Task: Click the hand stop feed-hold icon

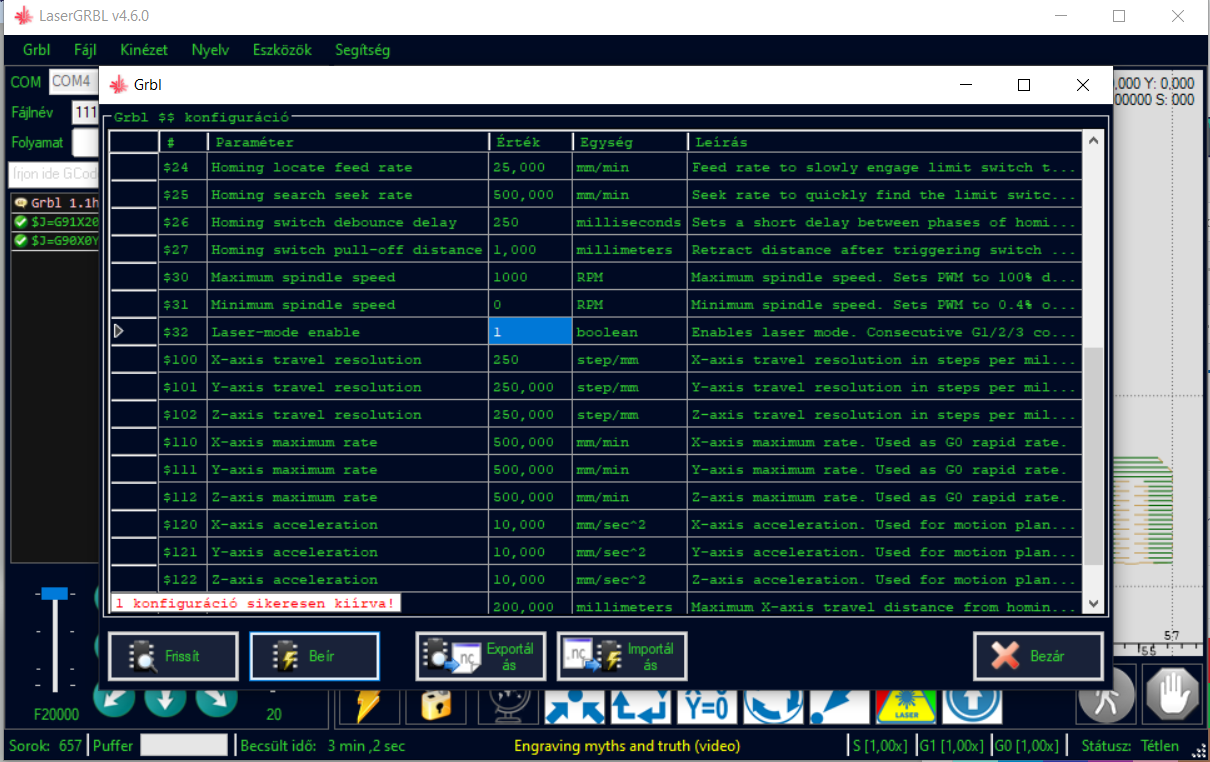Action: pos(1174,695)
